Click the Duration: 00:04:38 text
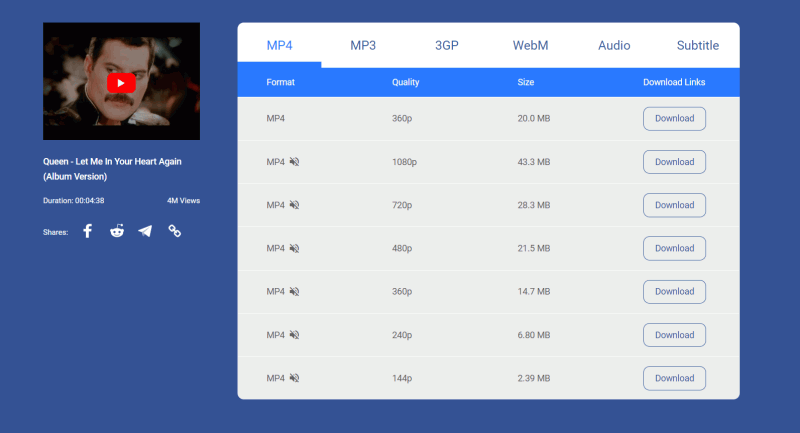 click(x=73, y=200)
